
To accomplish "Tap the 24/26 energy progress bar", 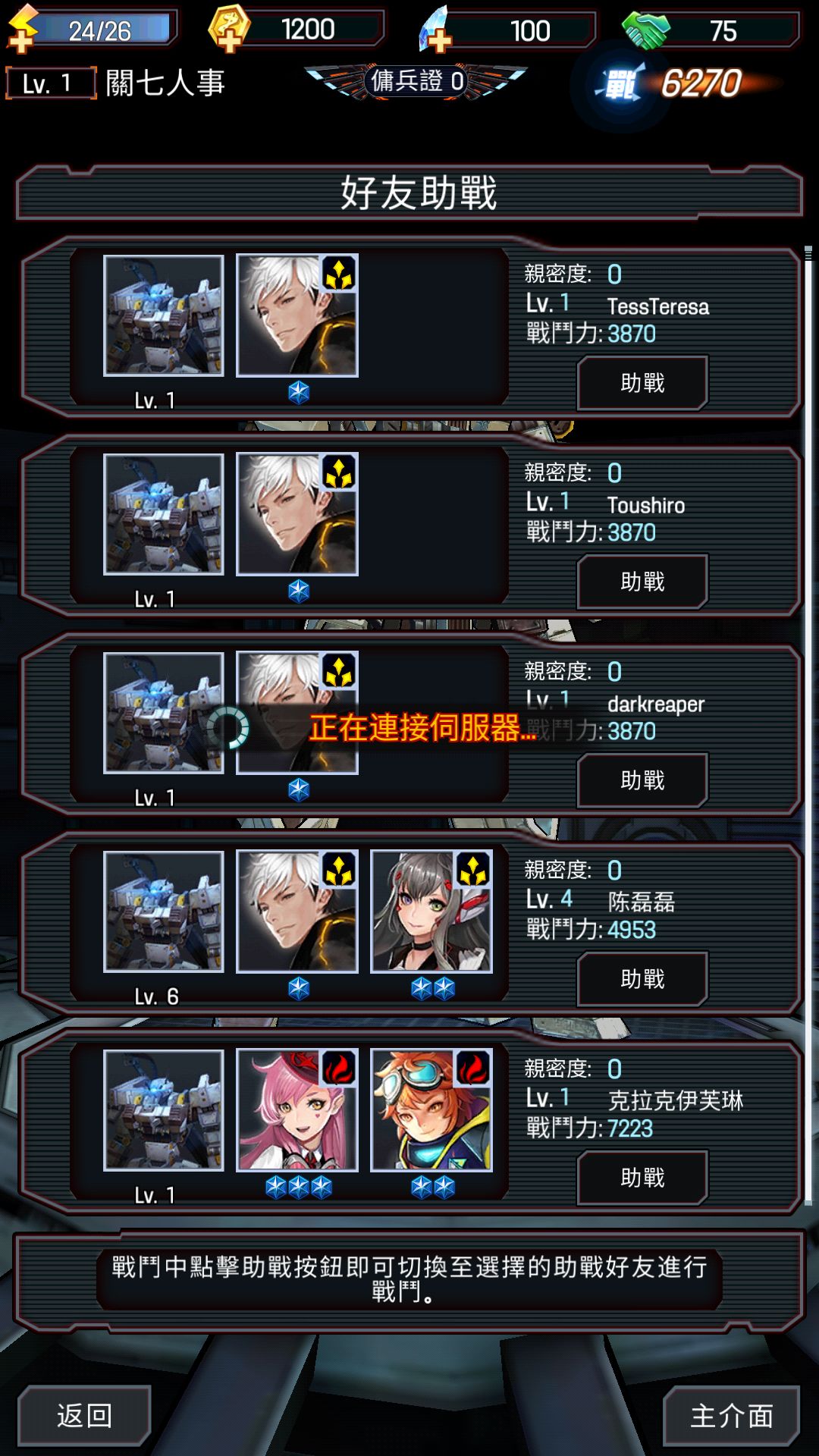I will [108, 29].
